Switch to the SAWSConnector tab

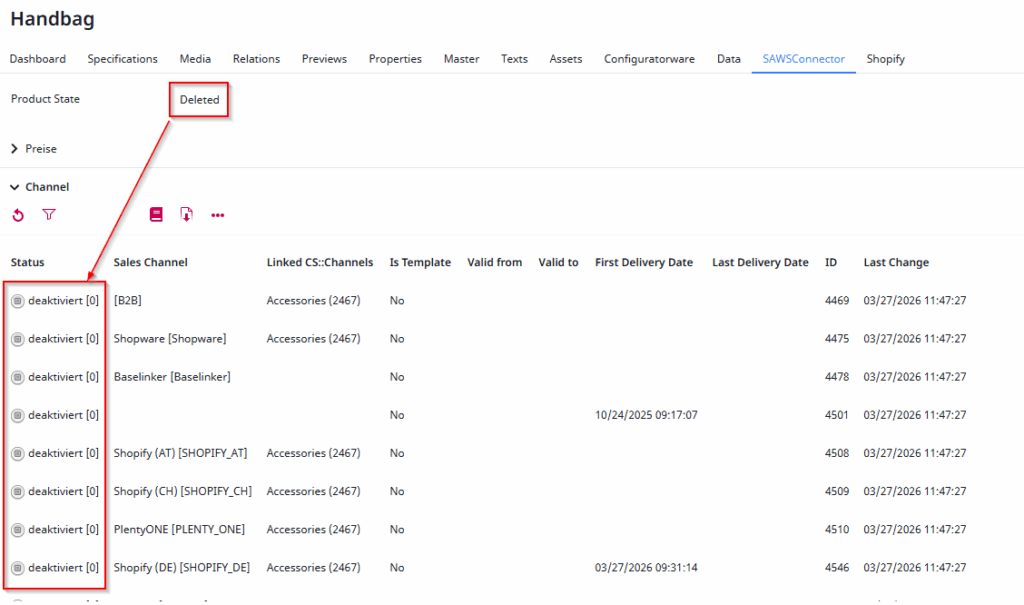(x=803, y=59)
